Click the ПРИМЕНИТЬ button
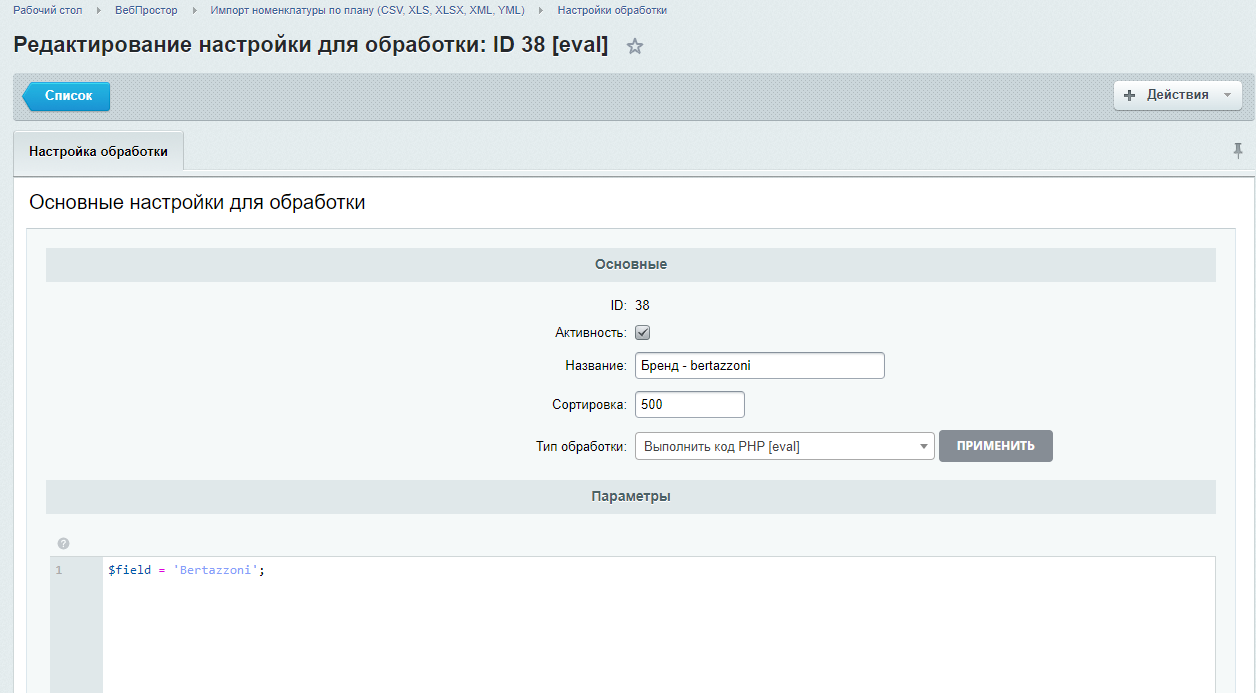 (996, 446)
